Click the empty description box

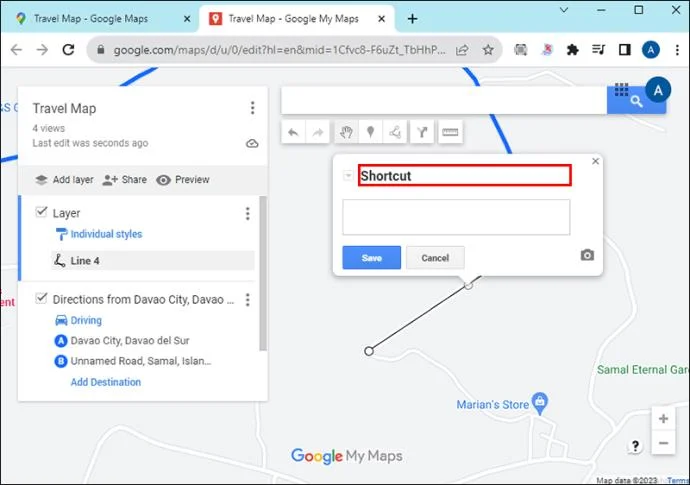pos(456,217)
